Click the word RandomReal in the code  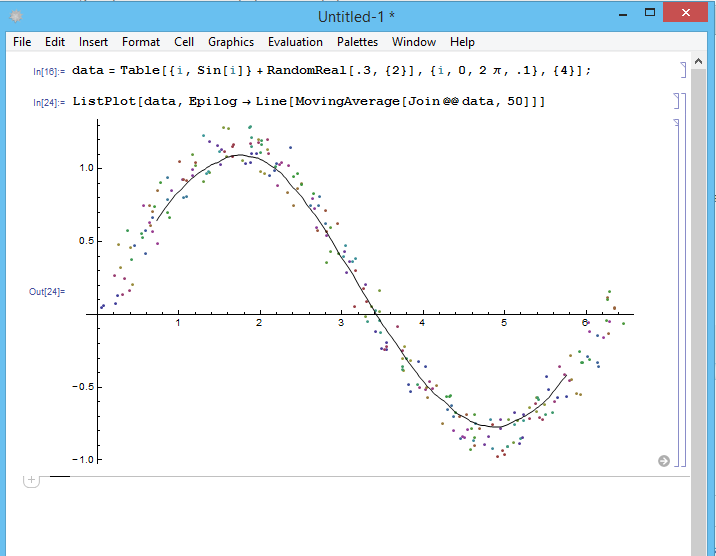pos(306,70)
